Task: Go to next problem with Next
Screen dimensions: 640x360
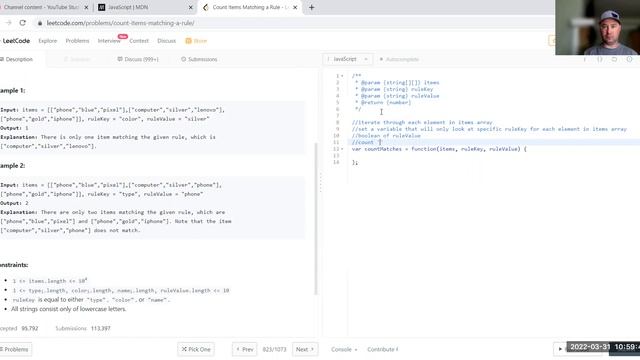Action: pyautogui.click(x=305, y=349)
